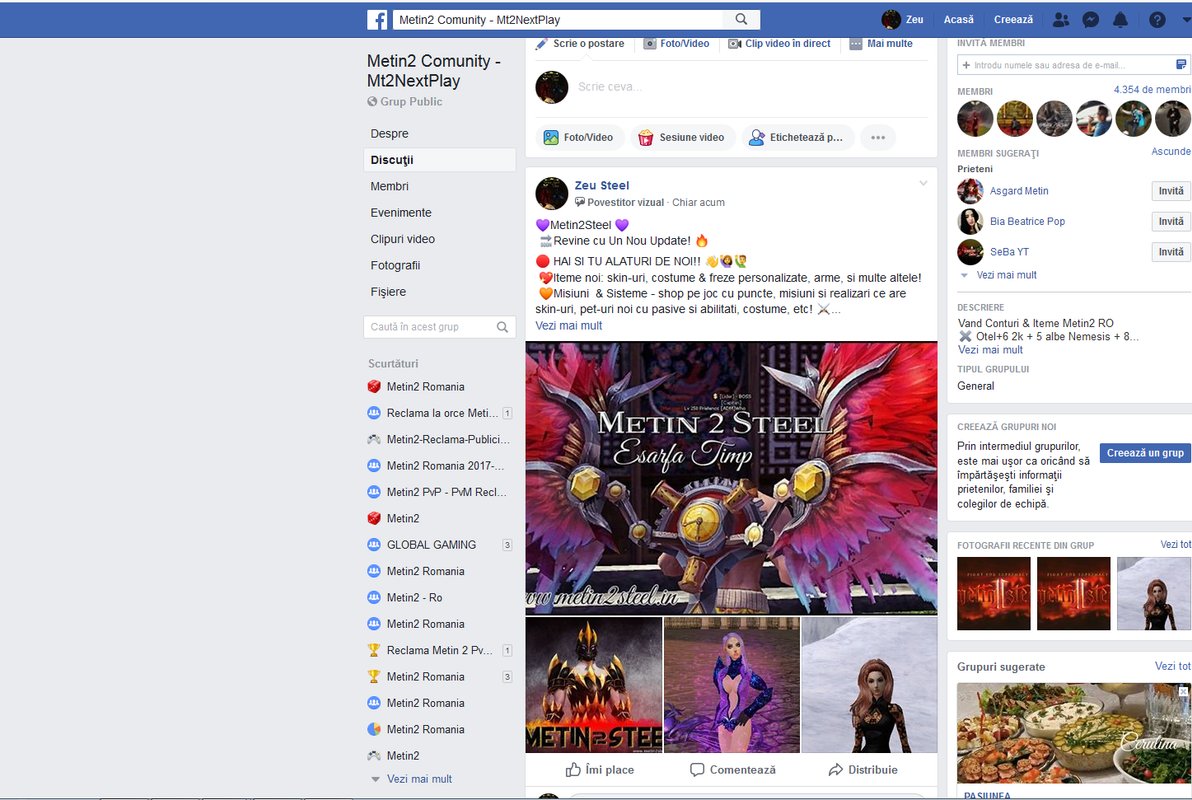
Task: Expand description Vezi mai mult link
Action: pos(990,350)
